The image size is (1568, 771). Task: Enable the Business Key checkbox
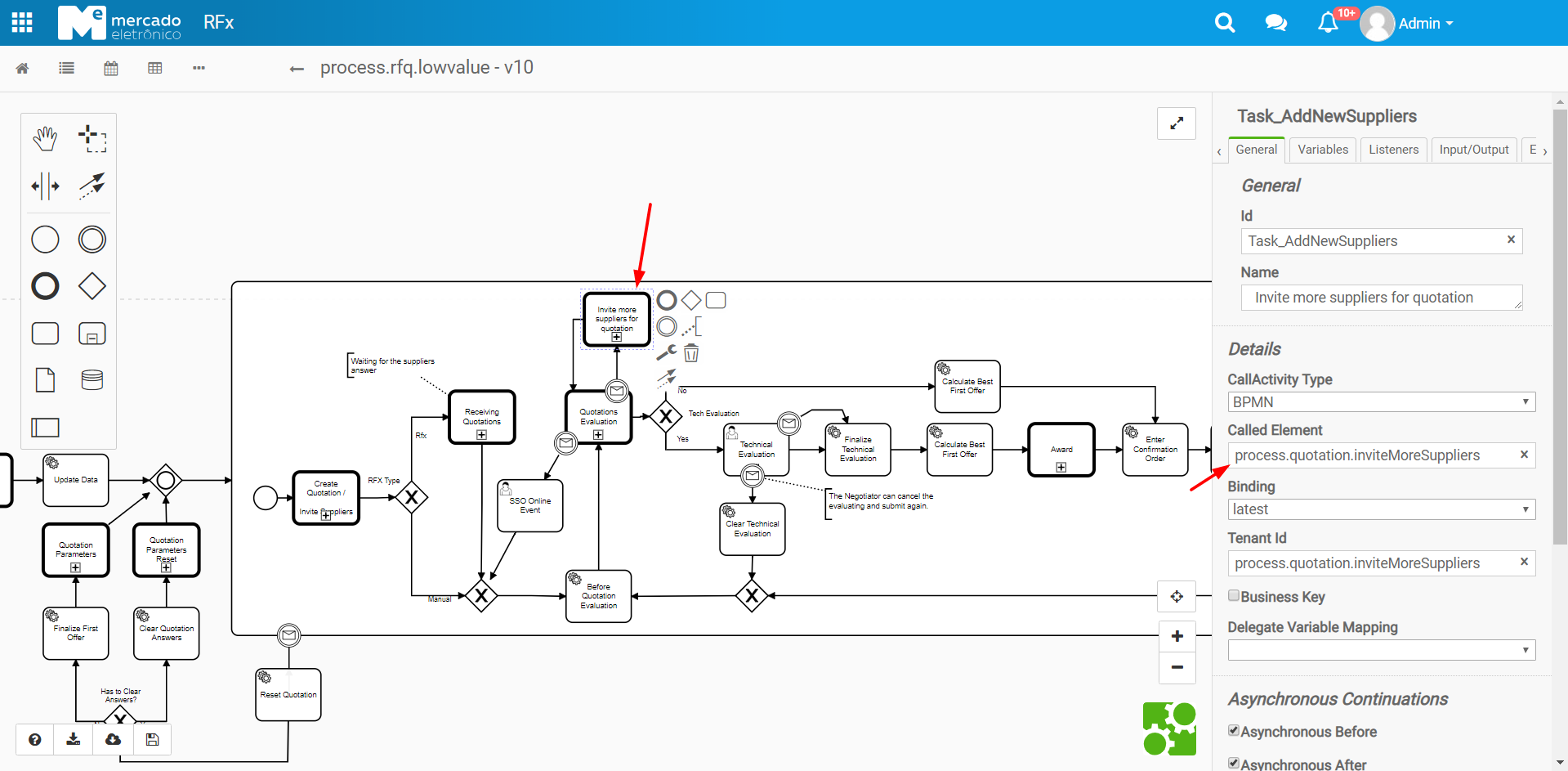1234,595
